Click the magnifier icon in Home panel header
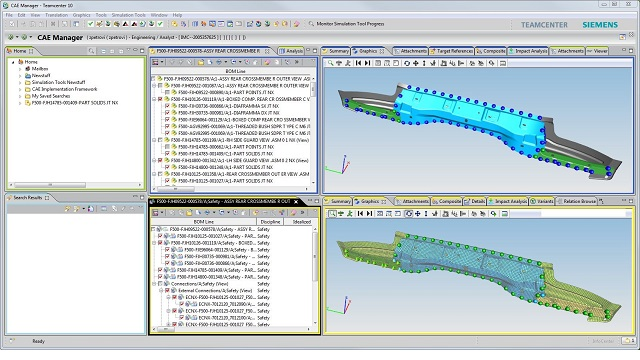The height and width of the screenshot is (360, 640). click(91, 51)
